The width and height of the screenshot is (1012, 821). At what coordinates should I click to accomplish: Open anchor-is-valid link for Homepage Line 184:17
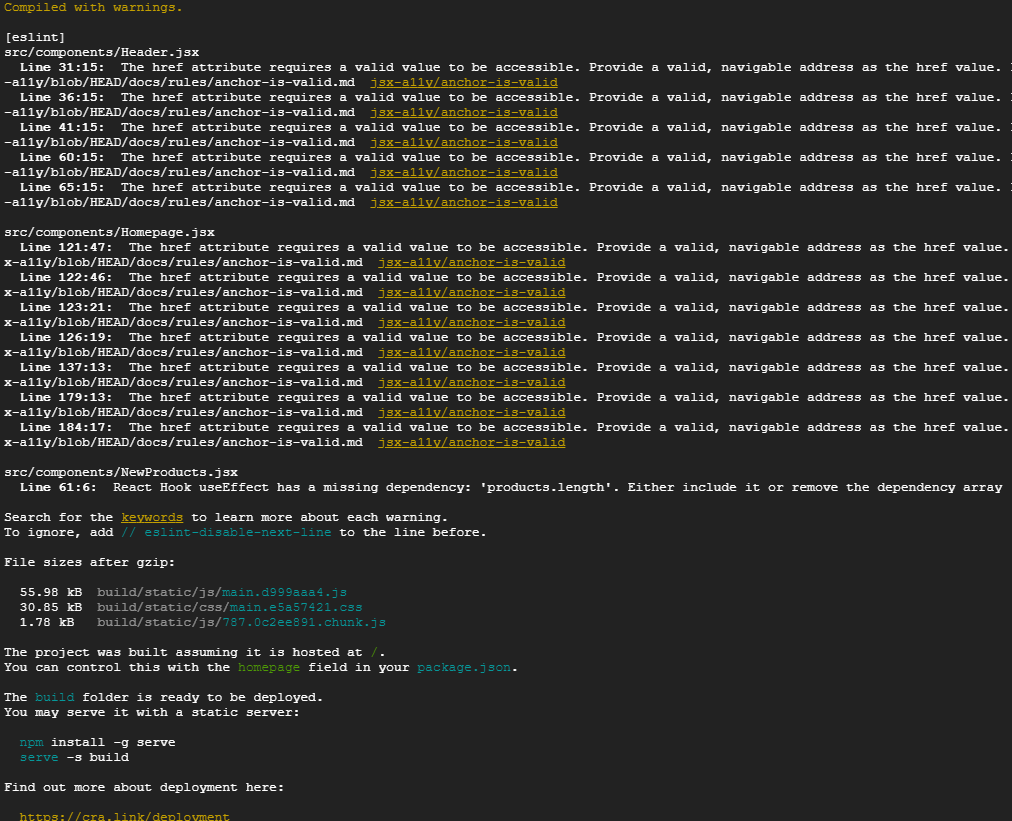coord(472,443)
